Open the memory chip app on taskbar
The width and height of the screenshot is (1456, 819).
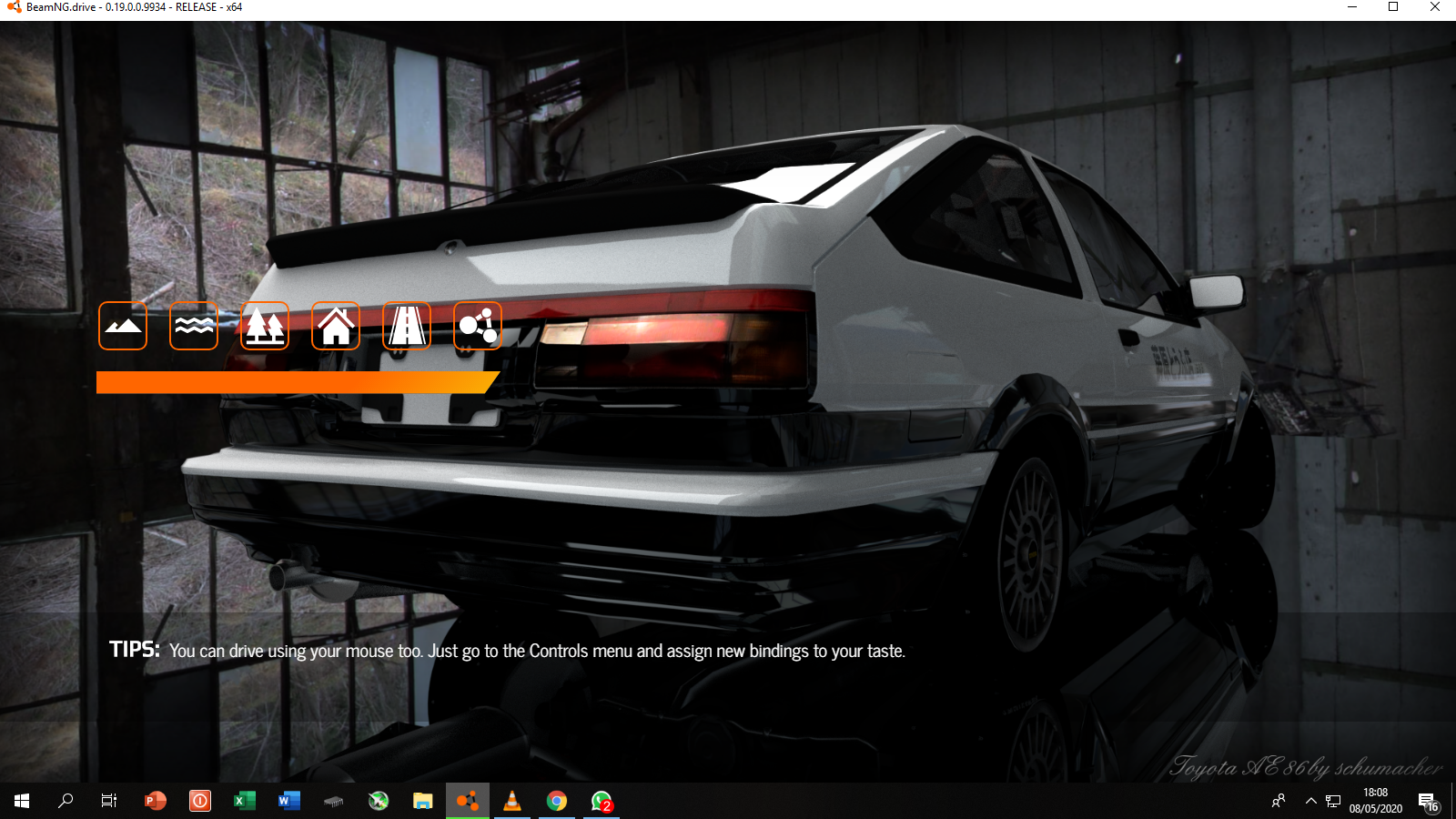[x=334, y=801]
